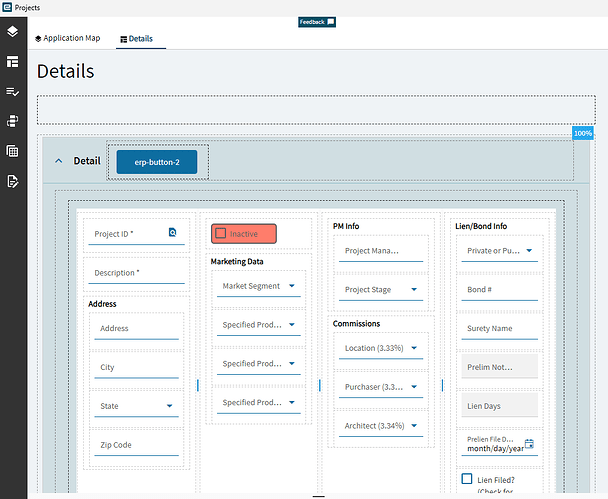Click the Feedback button
The height and width of the screenshot is (499, 608).
point(317,22)
